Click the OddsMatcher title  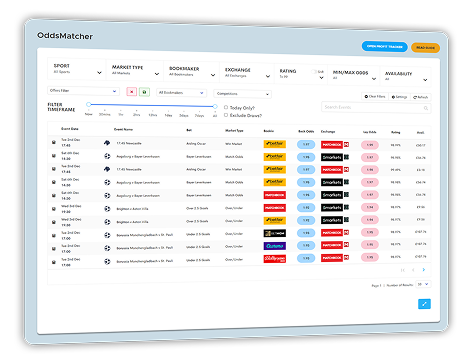(65, 36)
